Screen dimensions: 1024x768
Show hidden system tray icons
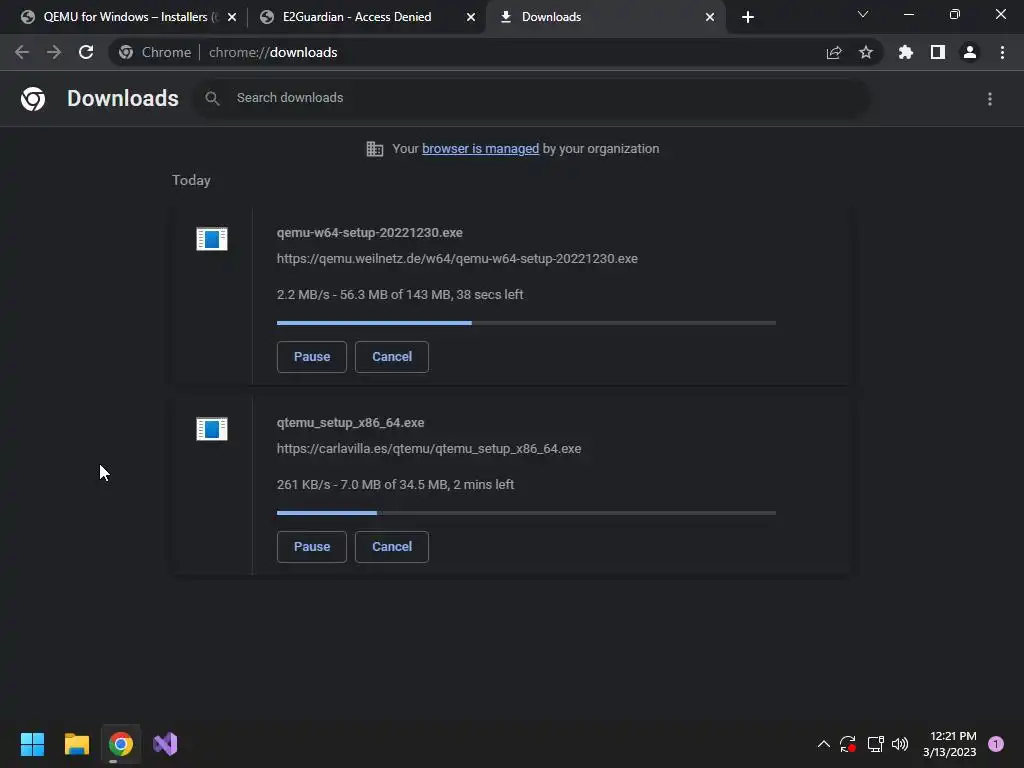click(x=824, y=744)
